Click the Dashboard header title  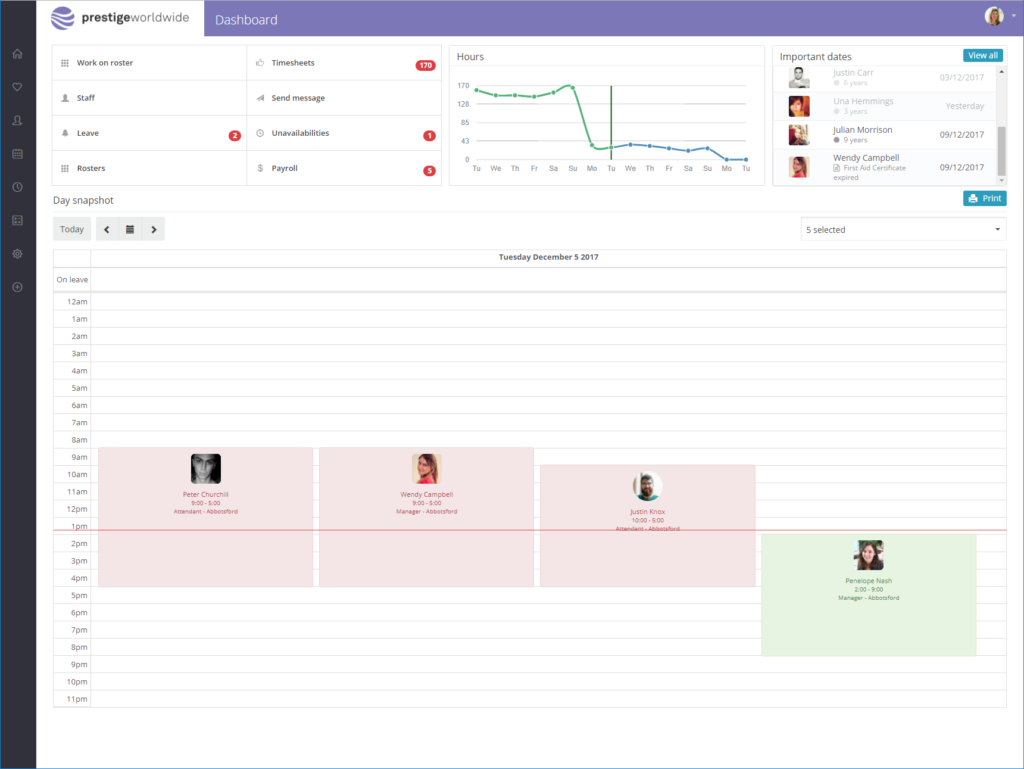coord(246,20)
